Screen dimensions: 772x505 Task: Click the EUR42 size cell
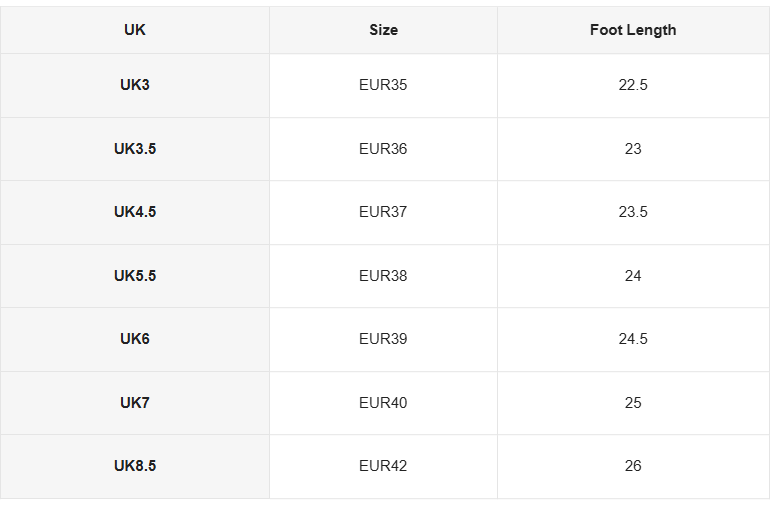point(384,466)
